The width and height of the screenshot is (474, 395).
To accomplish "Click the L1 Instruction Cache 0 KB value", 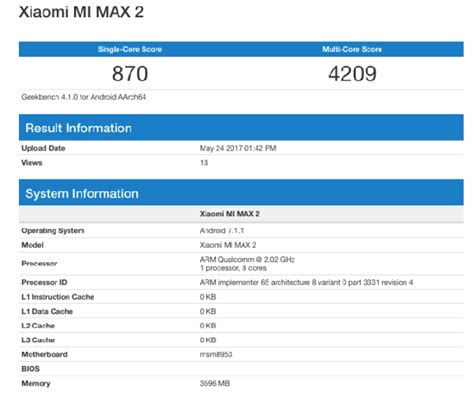I will 208,297.
